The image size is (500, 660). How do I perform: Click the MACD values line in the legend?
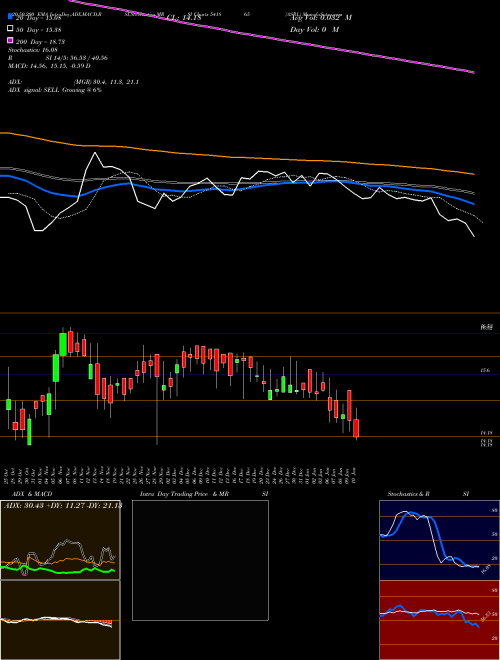click(x=49, y=66)
